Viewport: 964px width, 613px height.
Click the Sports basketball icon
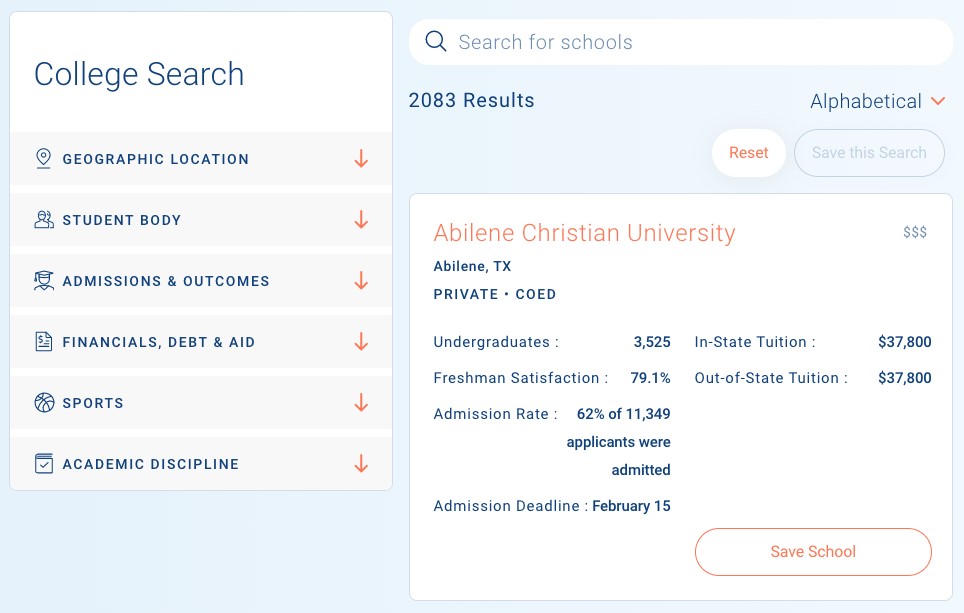pos(43,403)
